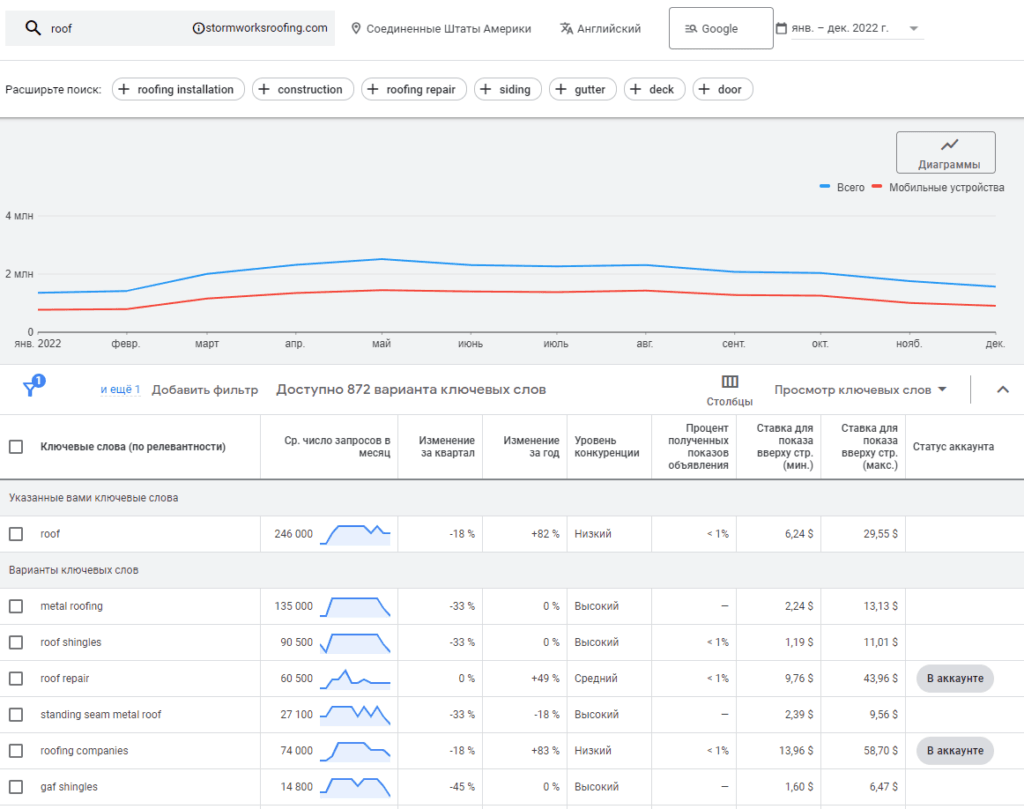Sort by Ставка для показа (макс.) column

869,447
